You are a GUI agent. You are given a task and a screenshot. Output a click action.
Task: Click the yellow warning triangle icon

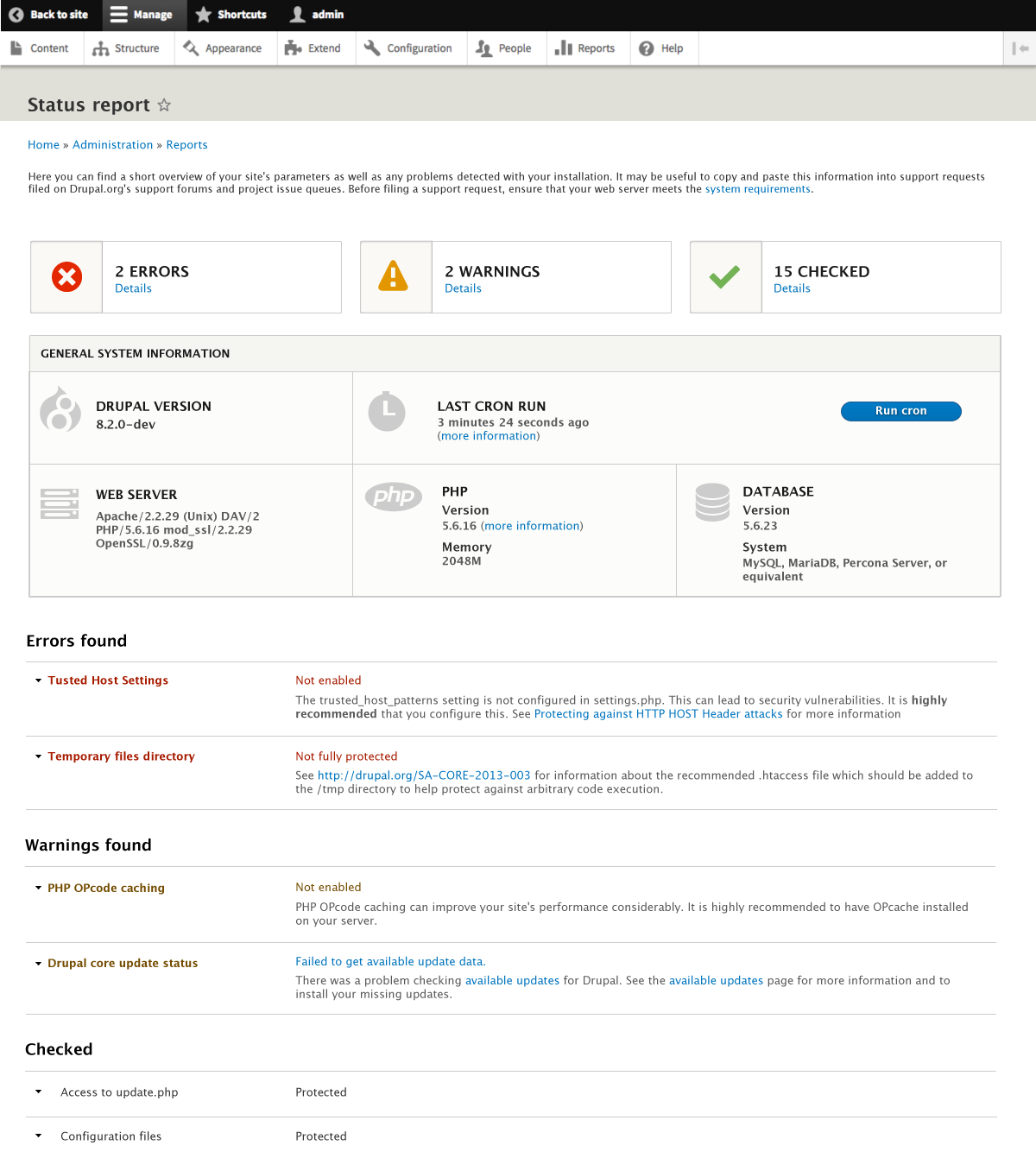point(393,275)
